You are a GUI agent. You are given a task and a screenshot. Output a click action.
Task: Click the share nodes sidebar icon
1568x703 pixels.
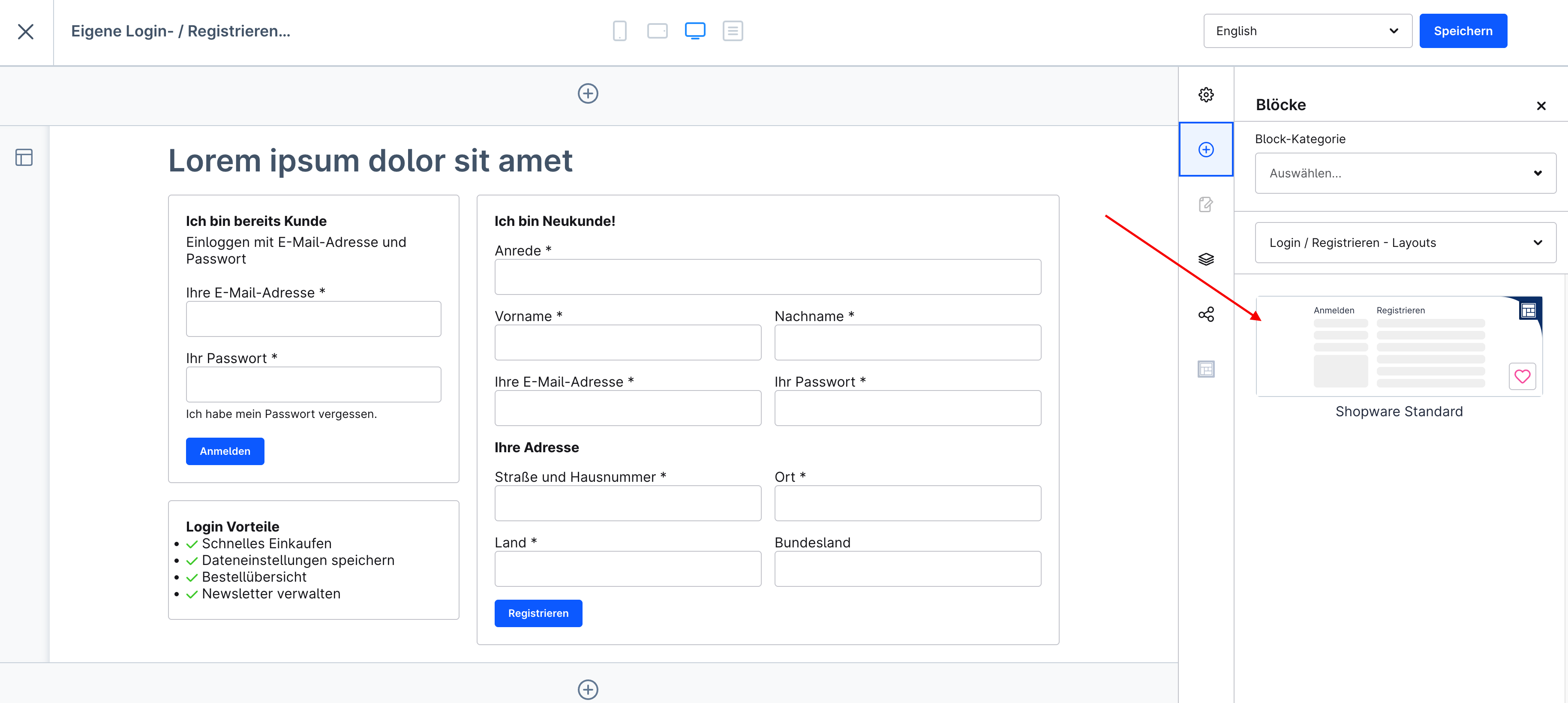tap(1206, 315)
